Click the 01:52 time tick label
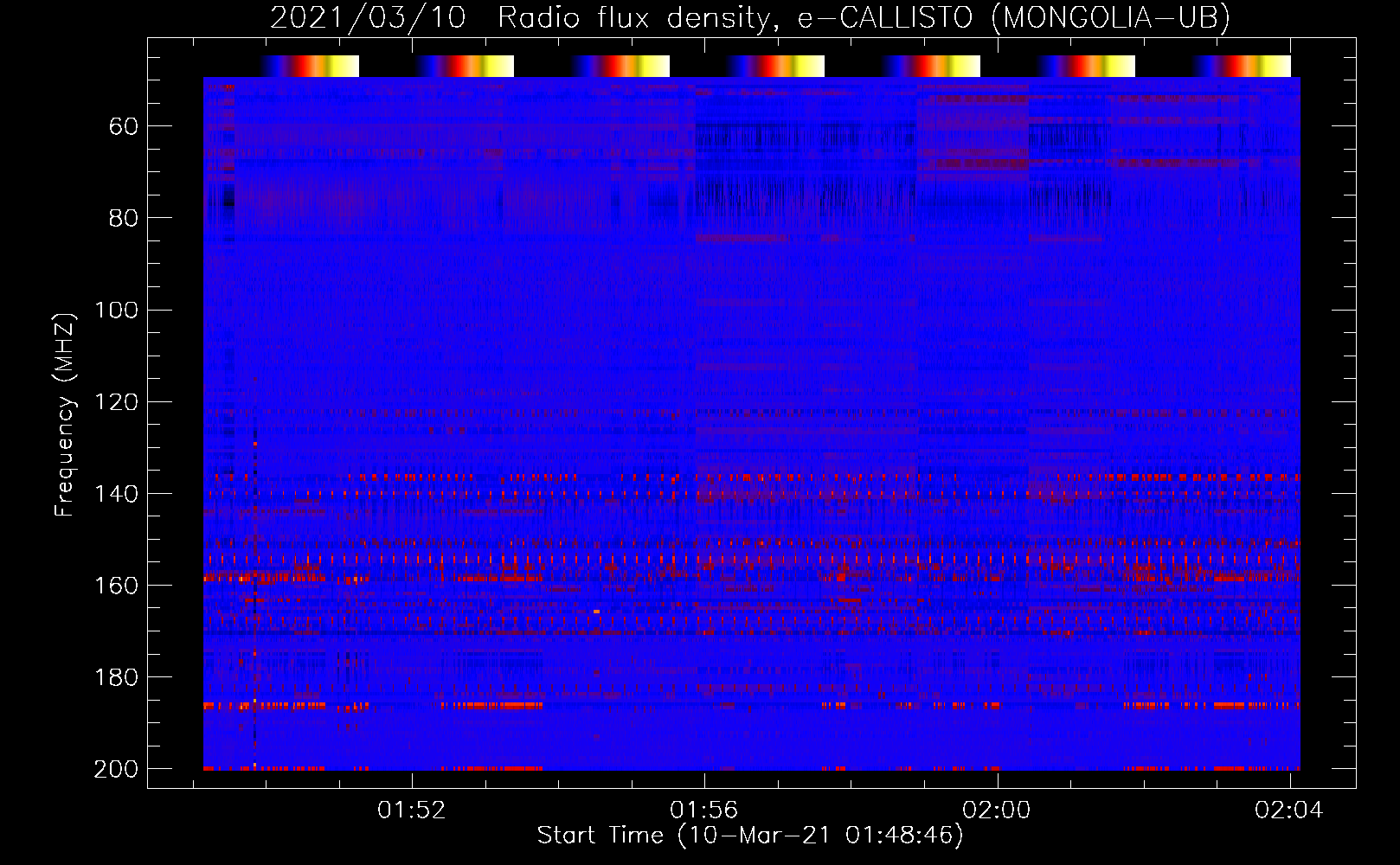This screenshot has width=1400, height=865. point(412,811)
